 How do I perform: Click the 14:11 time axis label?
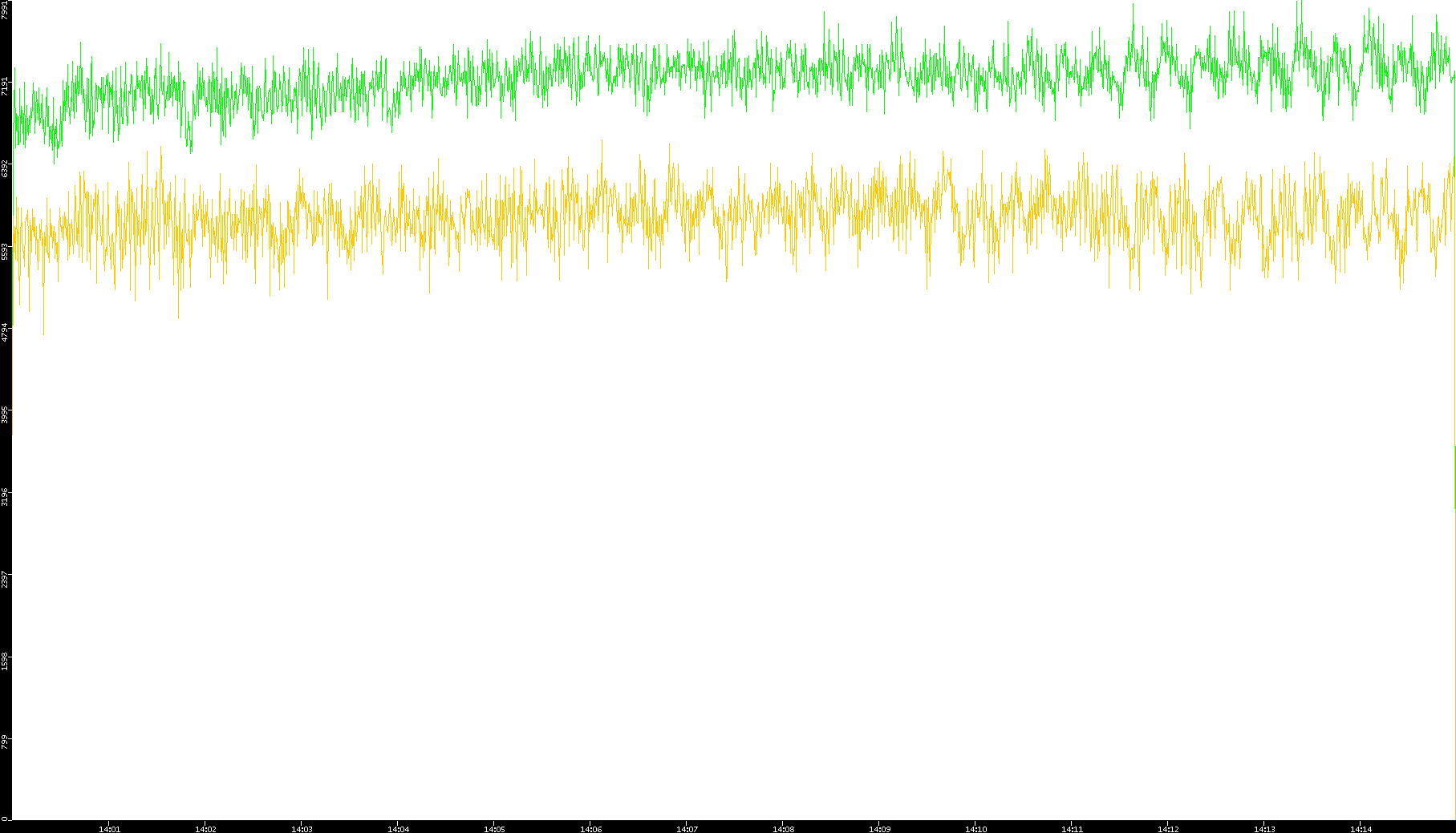1072,829
